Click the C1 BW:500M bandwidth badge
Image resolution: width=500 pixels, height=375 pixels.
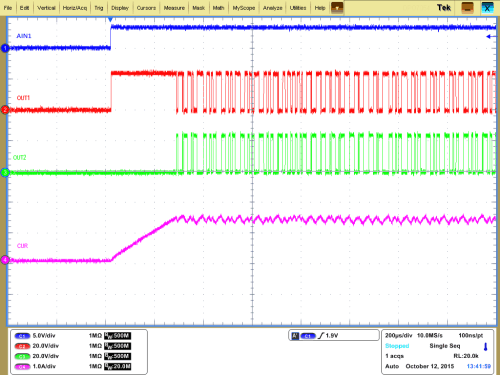click(117, 336)
